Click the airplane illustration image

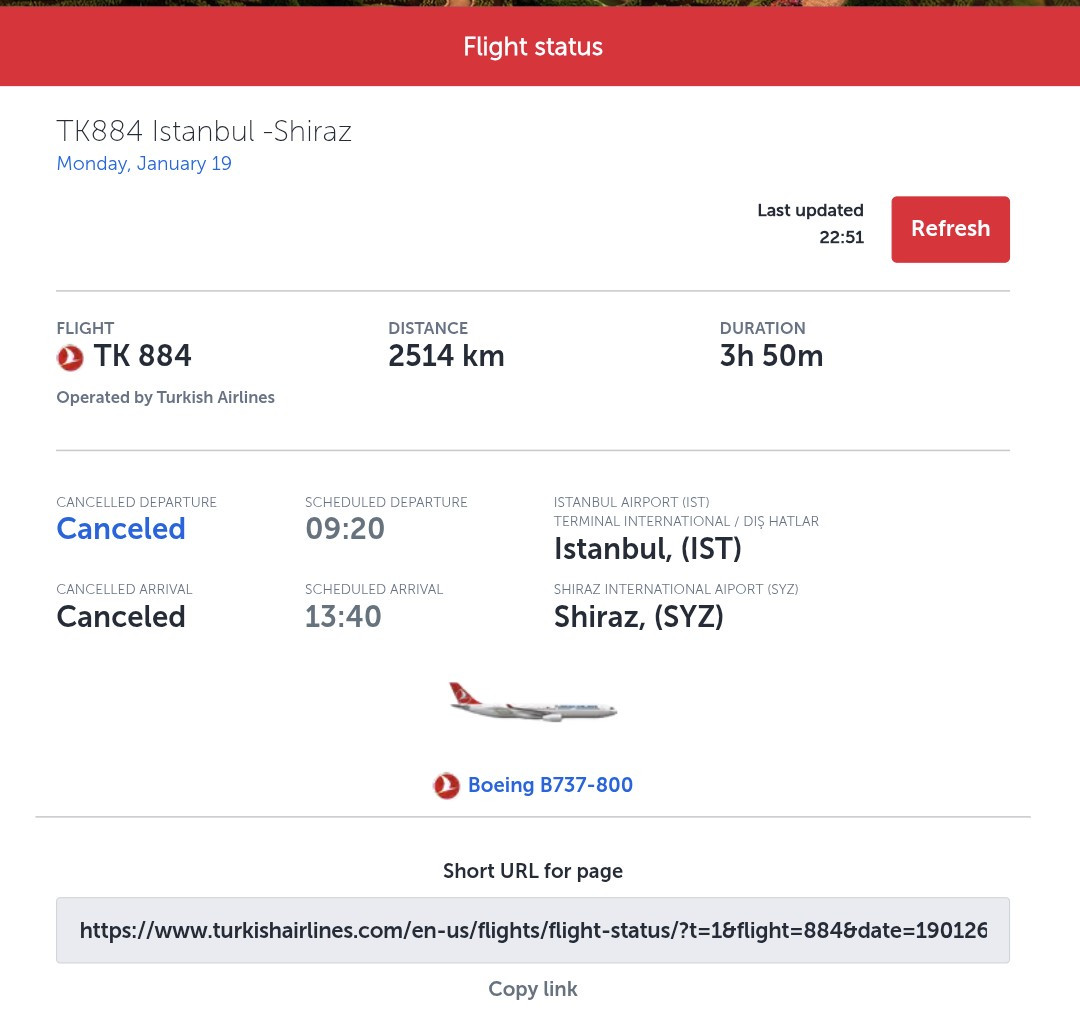pos(533,703)
